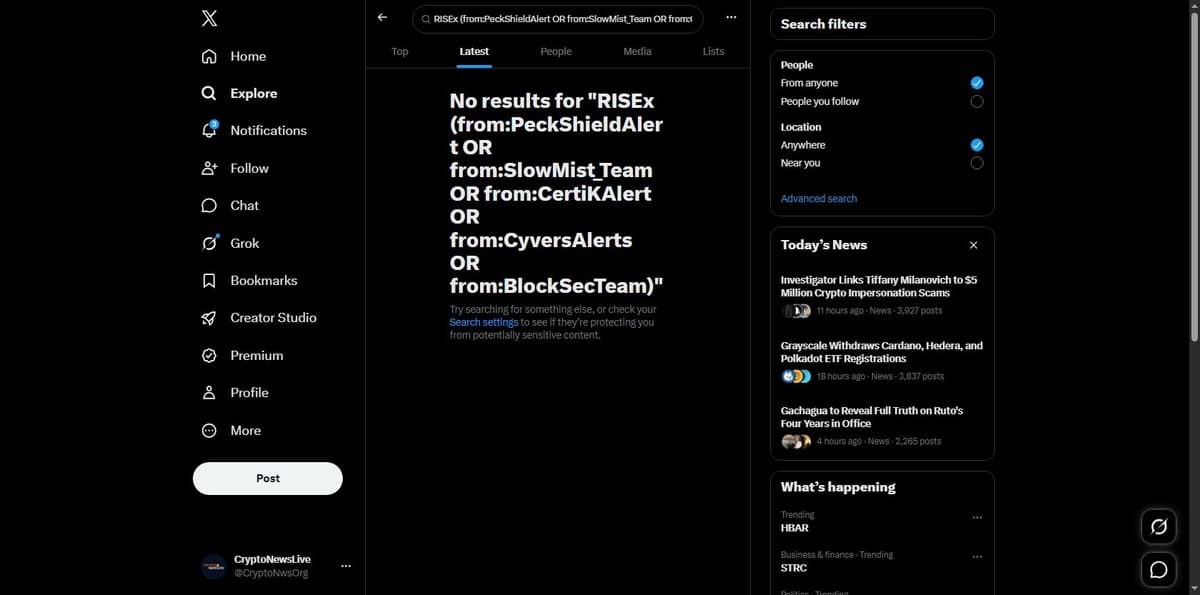Switch to the Lists tab

tap(713, 51)
